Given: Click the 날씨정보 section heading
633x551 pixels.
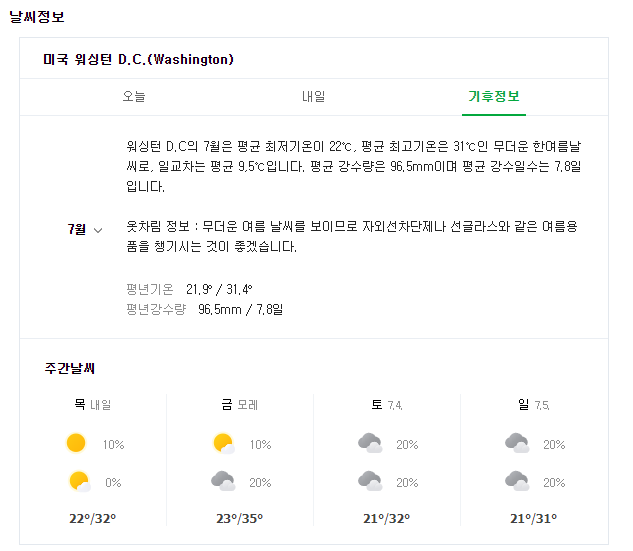Looking at the screenshot, I should click(38, 16).
